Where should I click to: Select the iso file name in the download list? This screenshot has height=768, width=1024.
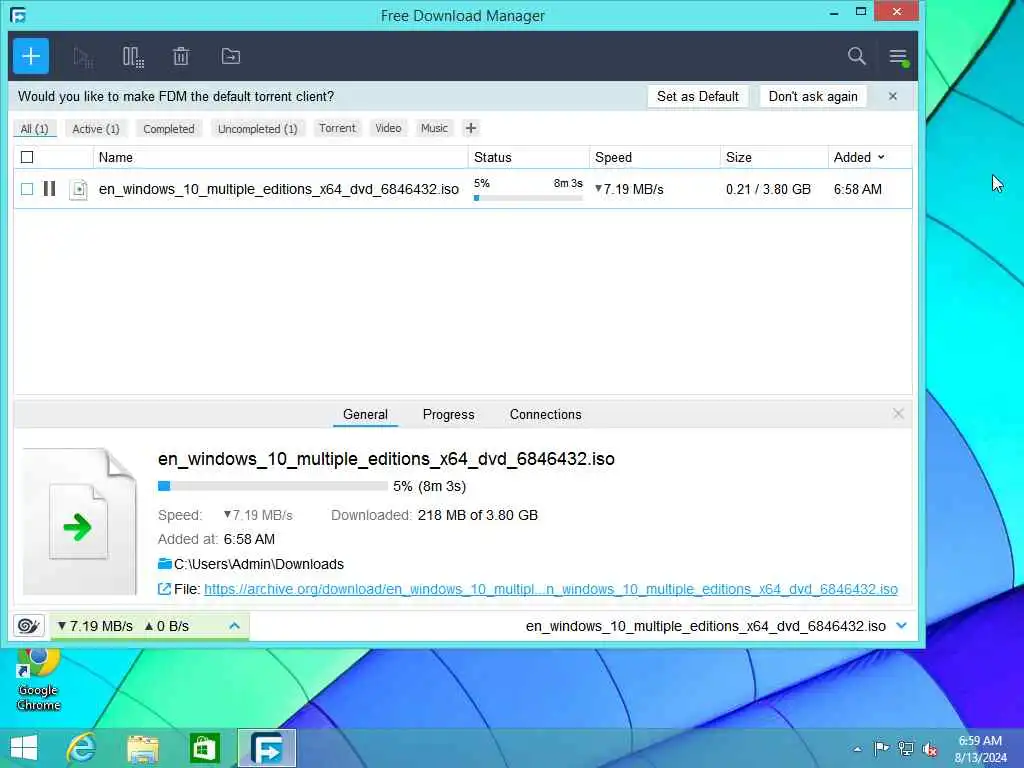coord(279,189)
